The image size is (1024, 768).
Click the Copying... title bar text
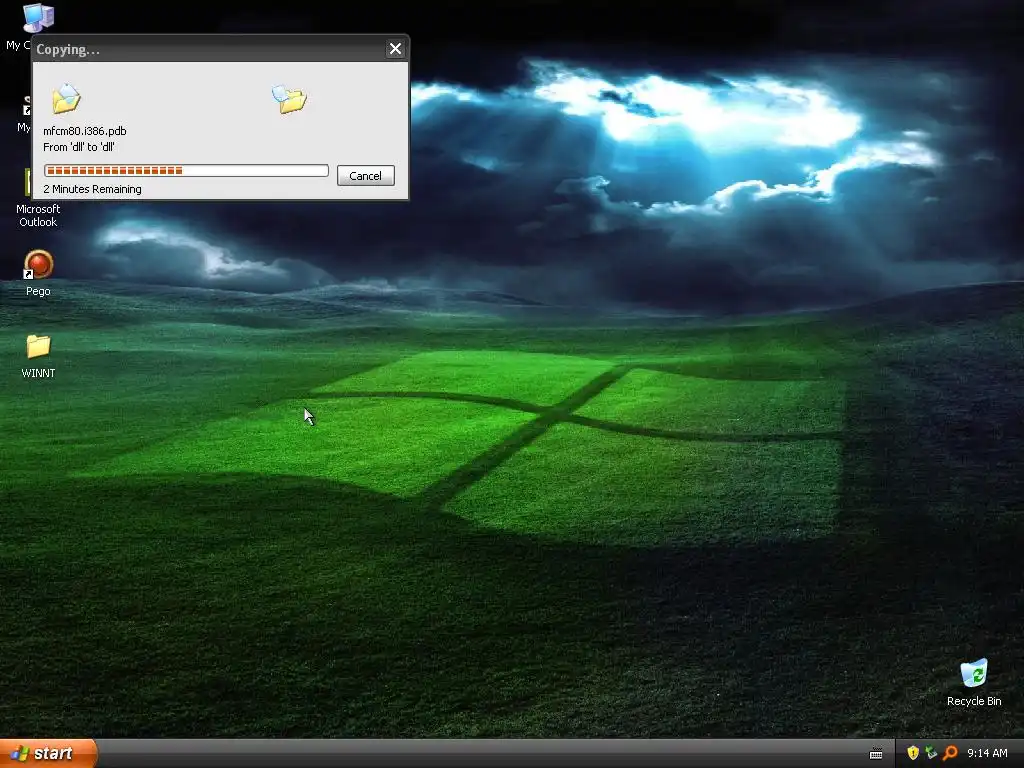point(68,50)
